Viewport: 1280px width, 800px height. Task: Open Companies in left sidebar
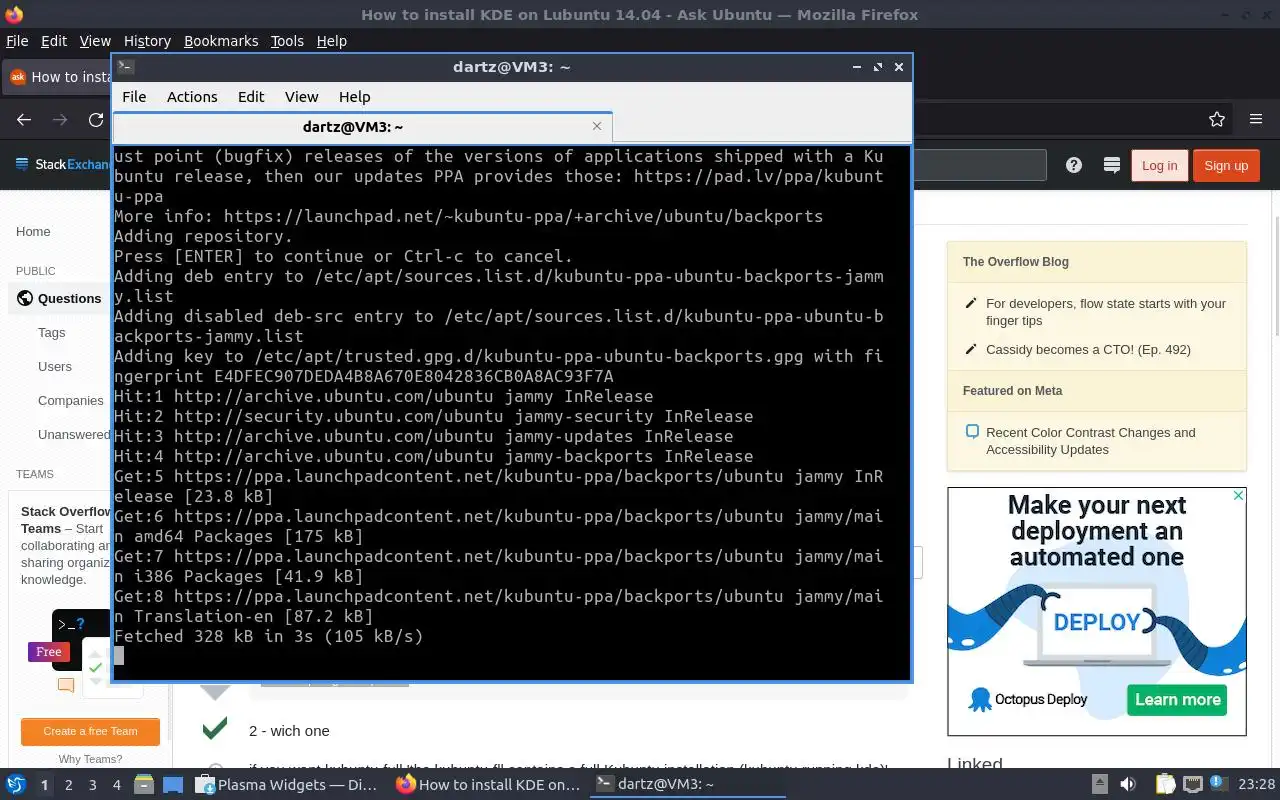[x=71, y=400]
